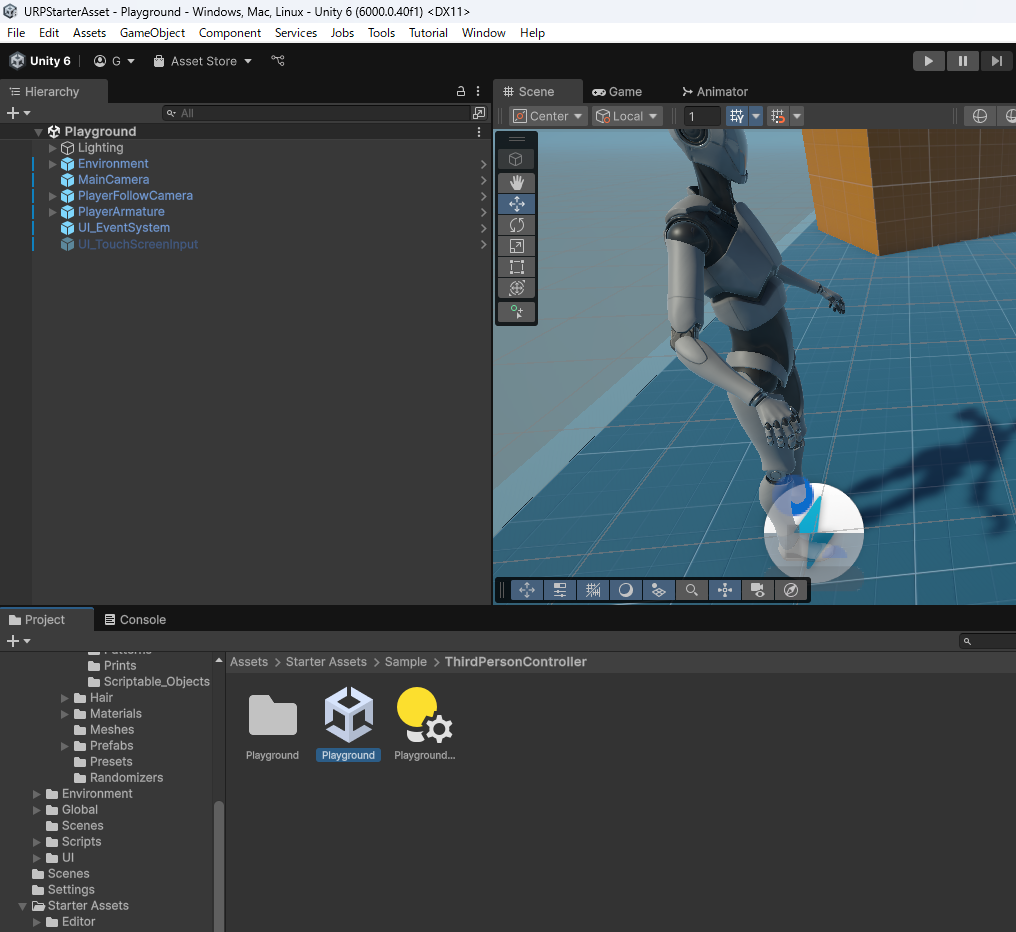This screenshot has width=1016, height=932.
Task: Expand the Environment object in Hierarchy
Action: tap(52, 164)
